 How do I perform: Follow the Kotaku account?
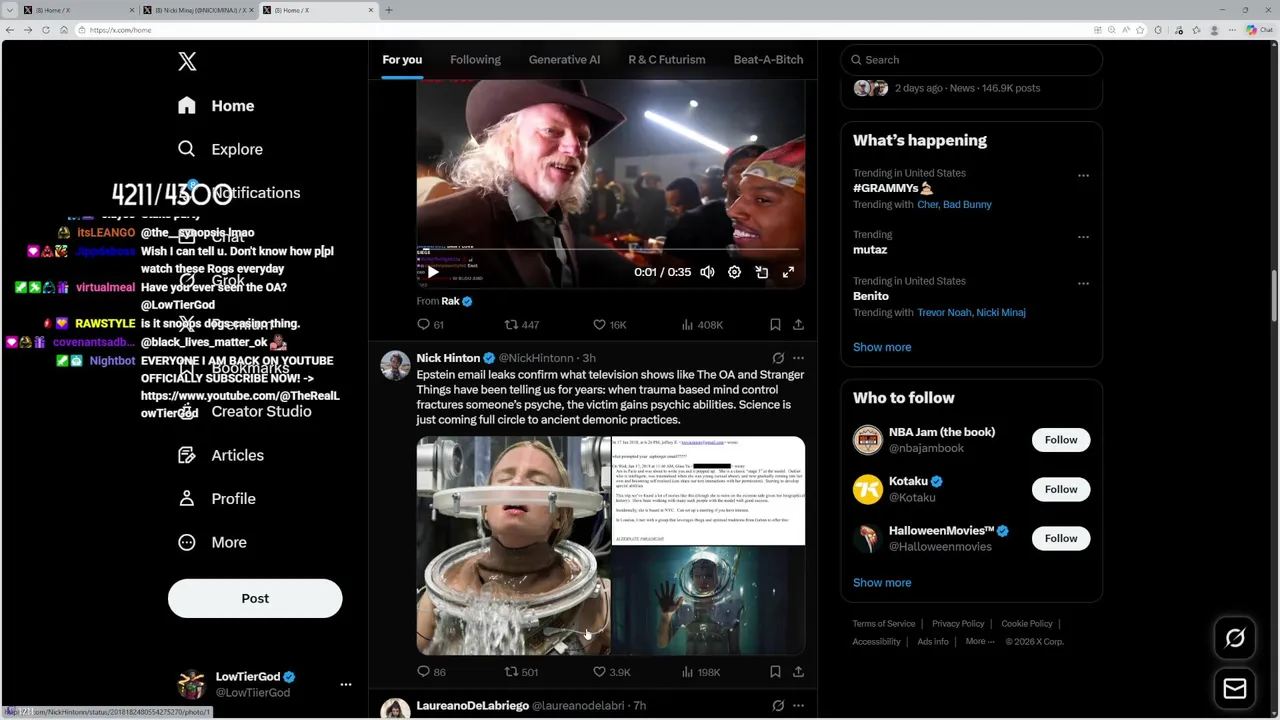point(1061,489)
